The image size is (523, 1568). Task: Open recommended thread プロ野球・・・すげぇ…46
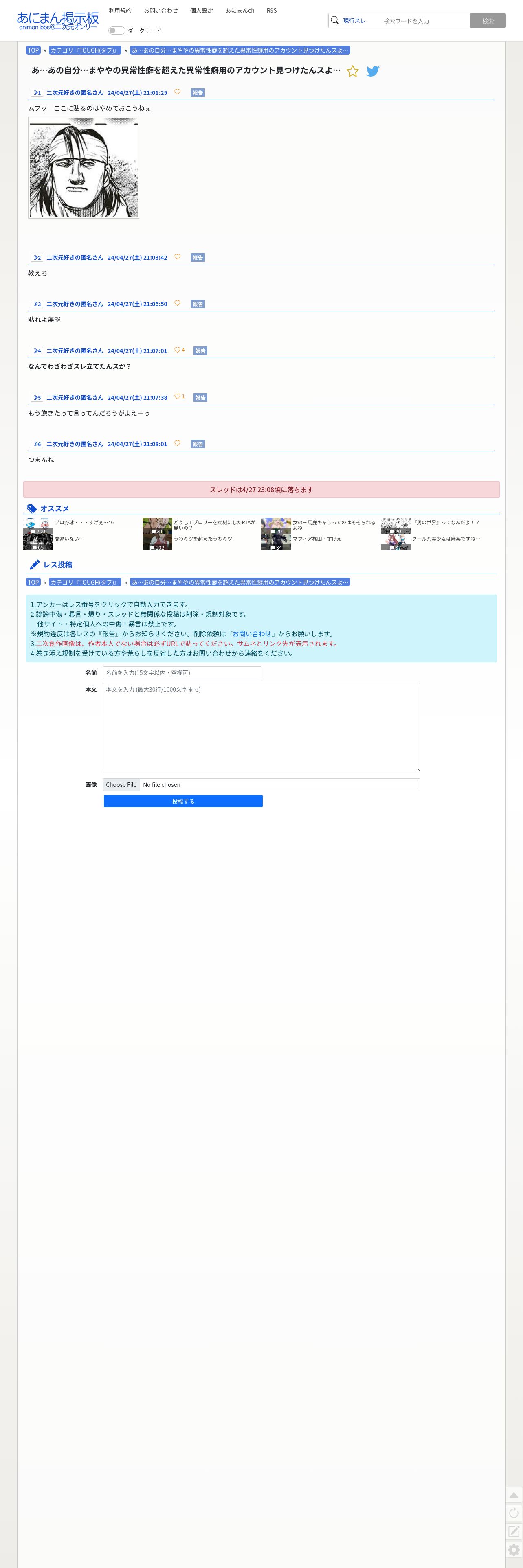pyautogui.click(x=84, y=522)
